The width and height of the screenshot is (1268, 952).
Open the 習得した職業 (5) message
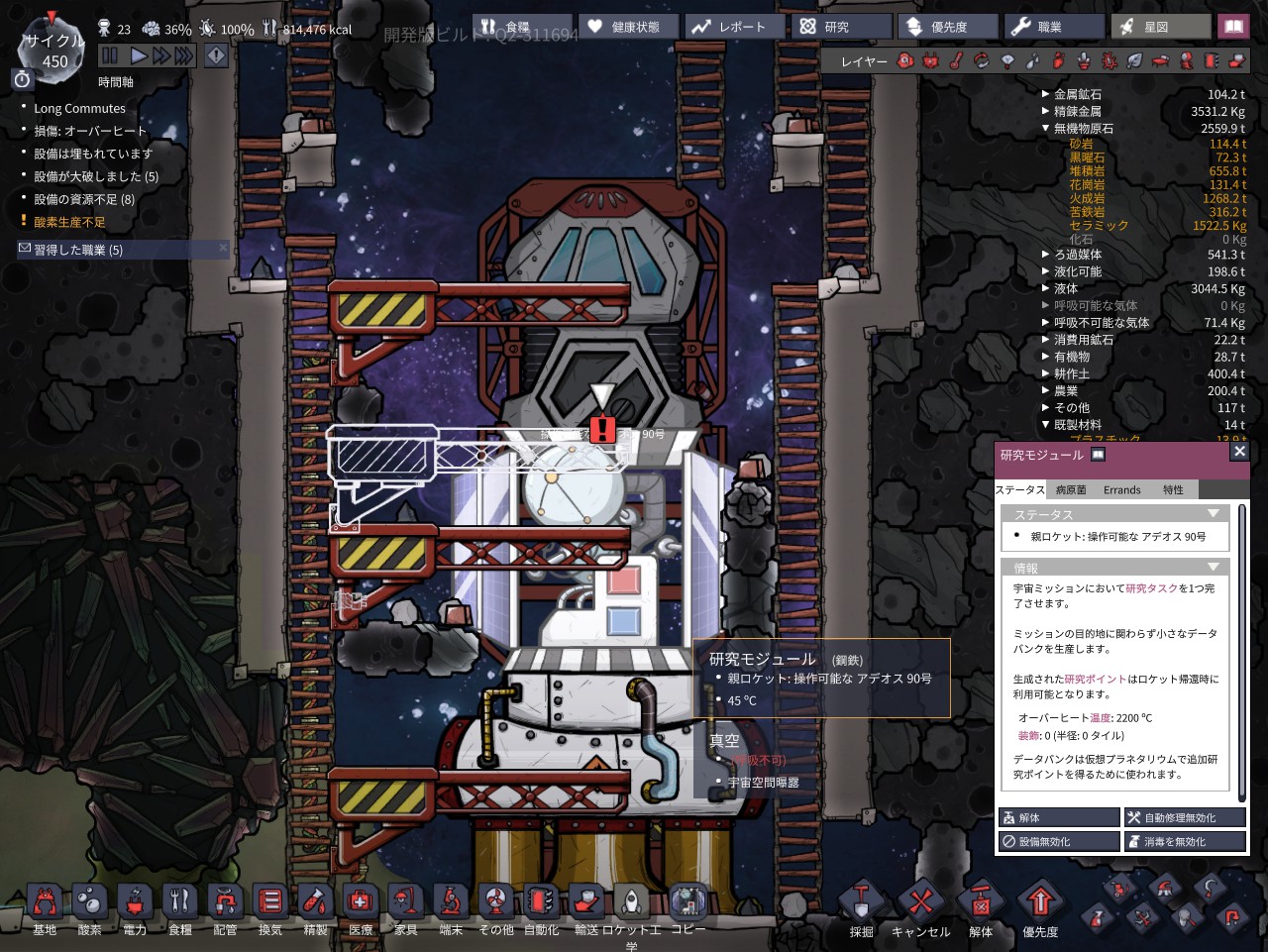pyautogui.click(x=124, y=250)
